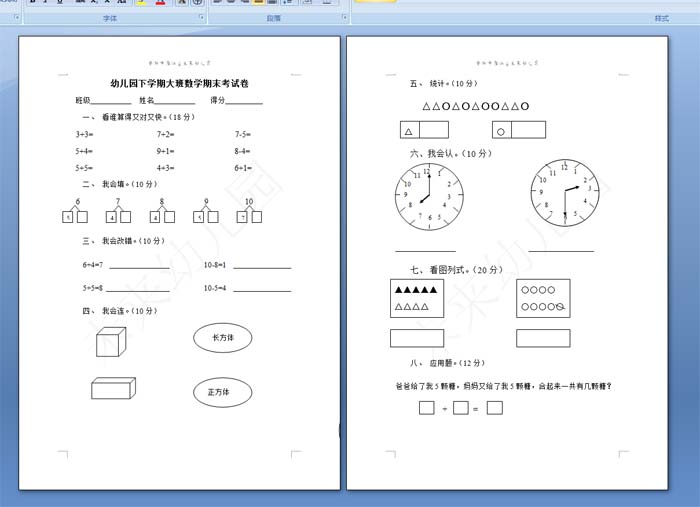Click the heading 八、应用题
This screenshot has height=507, width=700.
pyautogui.click(x=447, y=363)
